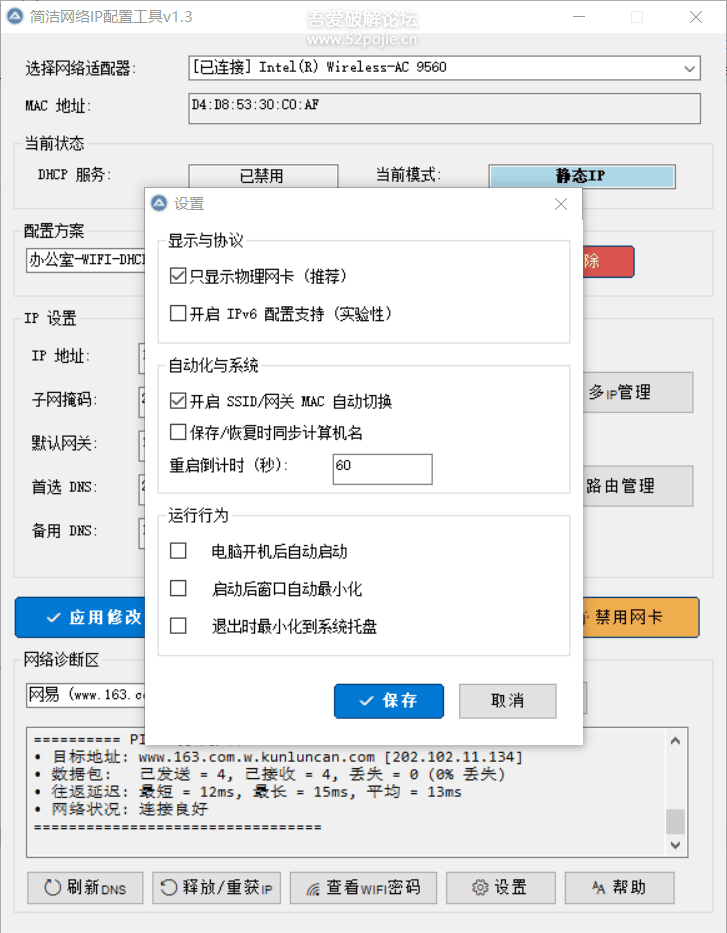Open 设置 with the gear button
The image size is (727, 933).
[500, 888]
